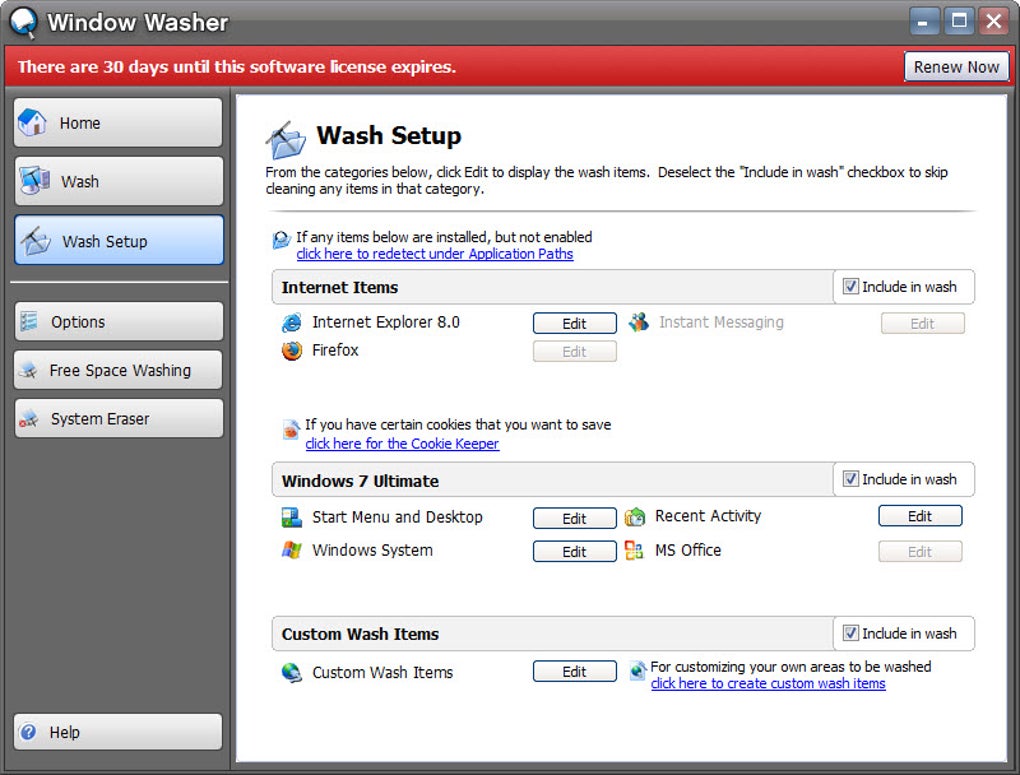
Task: Click the Renew Now button
Action: pyautogui.click(x=956, y=66)
